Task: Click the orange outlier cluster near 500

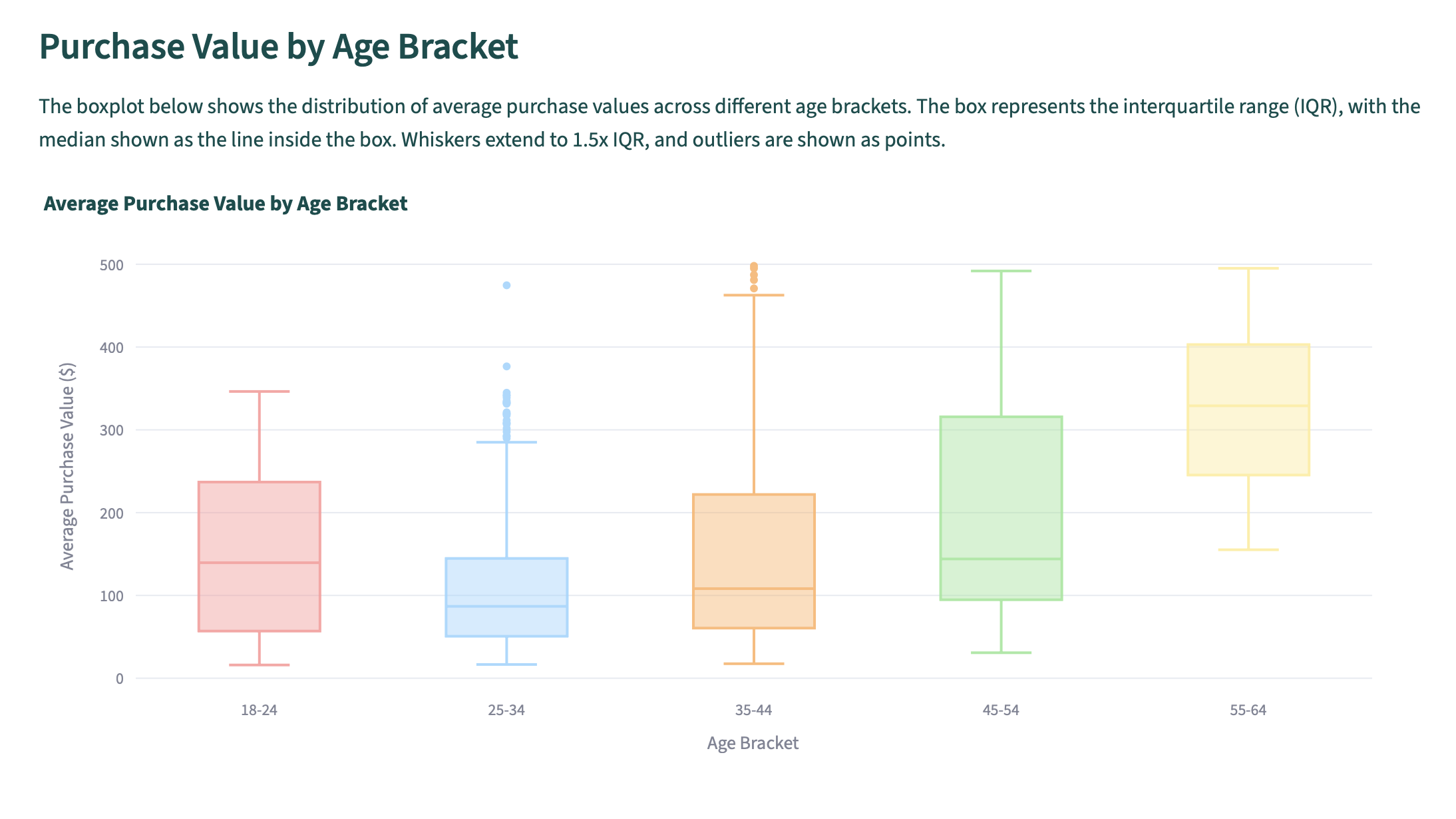Action: click(753, 268)
